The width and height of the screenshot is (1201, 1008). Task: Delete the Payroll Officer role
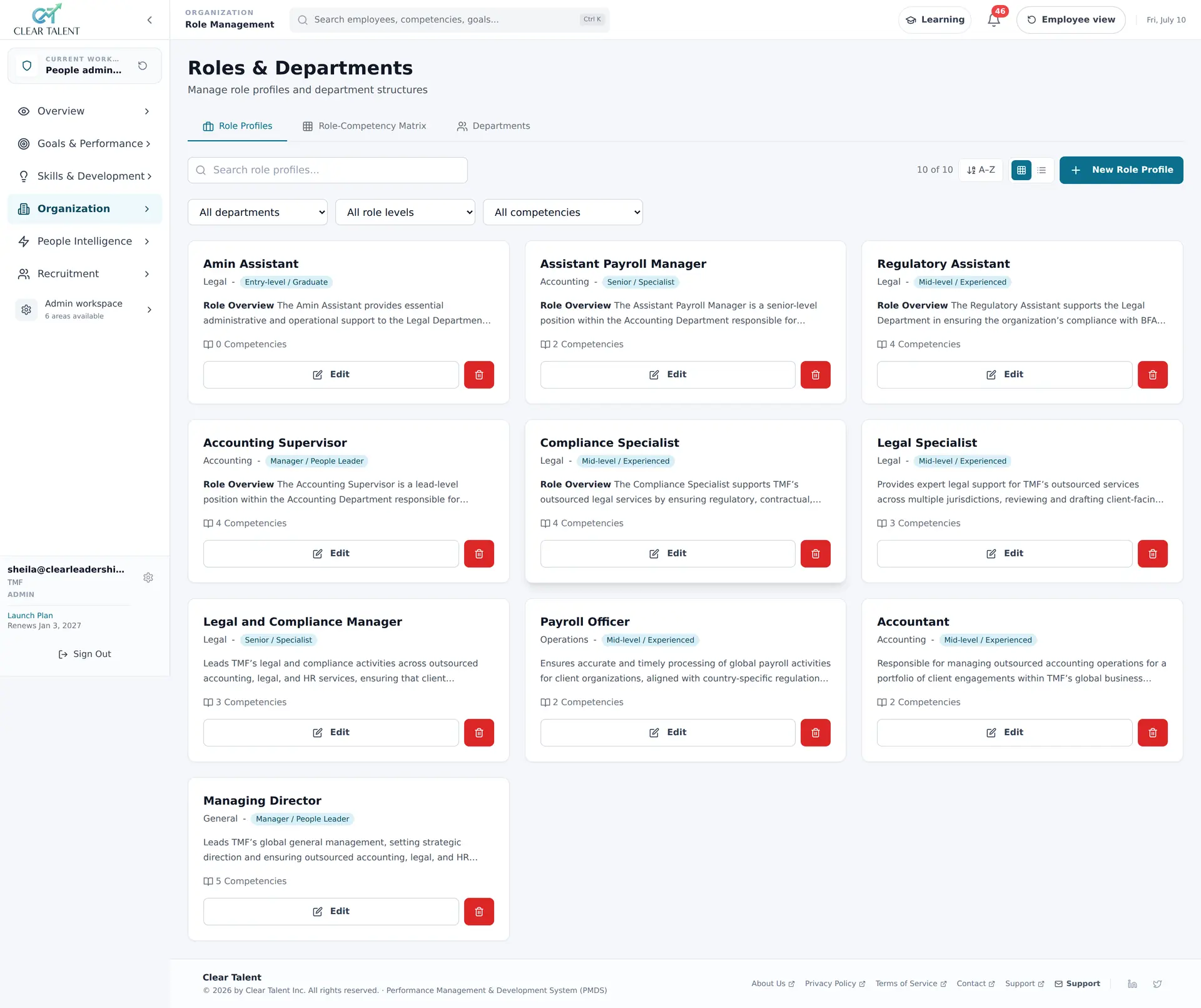[x=816, y=733]
